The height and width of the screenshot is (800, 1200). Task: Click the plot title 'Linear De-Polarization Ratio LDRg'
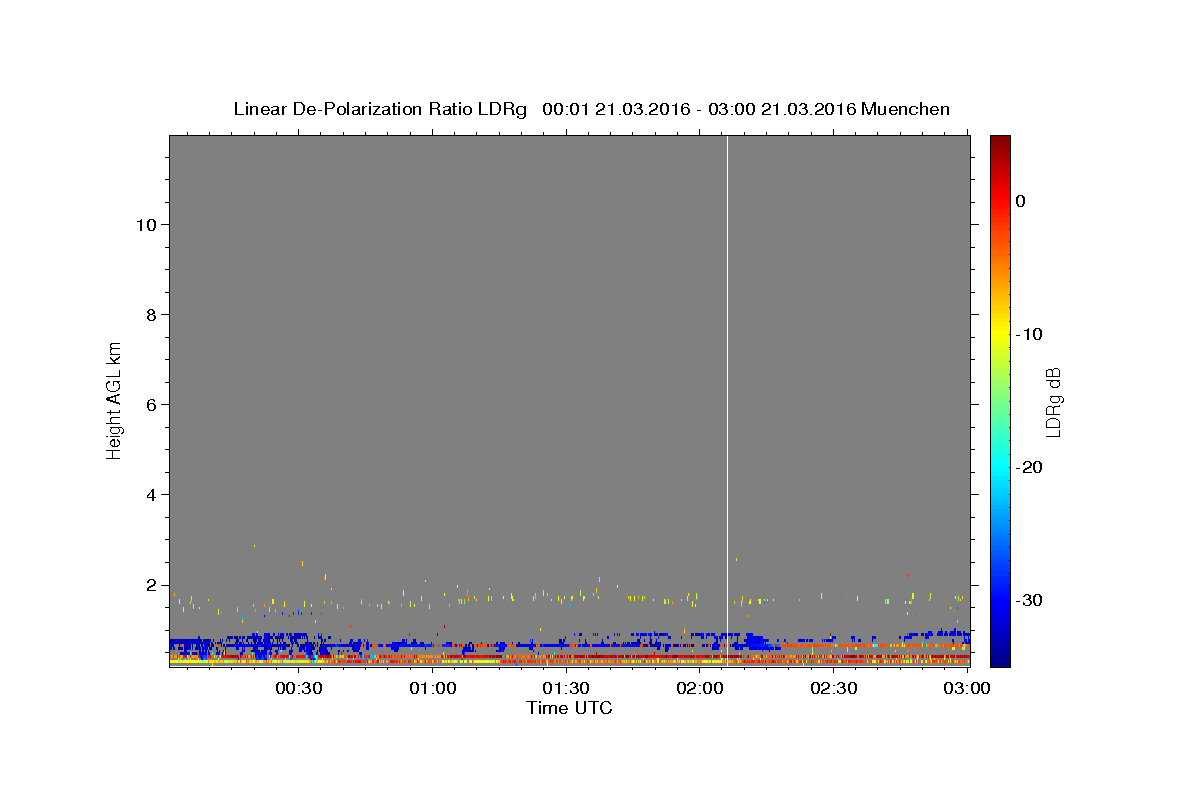point(380,109)
